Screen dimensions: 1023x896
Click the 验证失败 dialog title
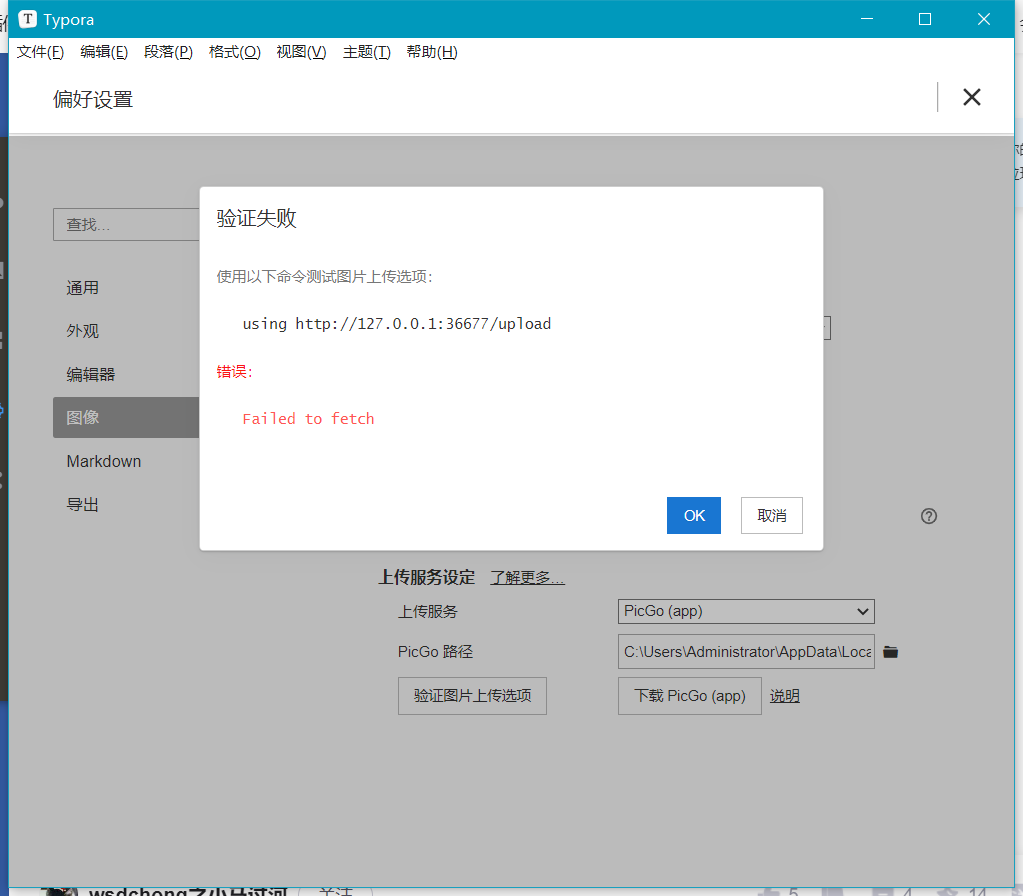tap(256, 218)
